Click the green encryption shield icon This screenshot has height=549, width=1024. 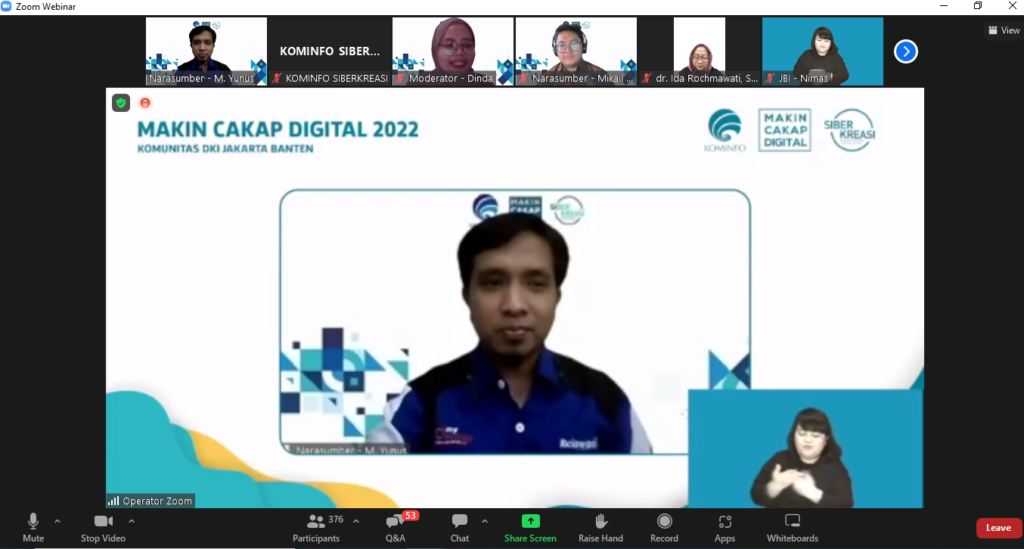tap(121, 103)
